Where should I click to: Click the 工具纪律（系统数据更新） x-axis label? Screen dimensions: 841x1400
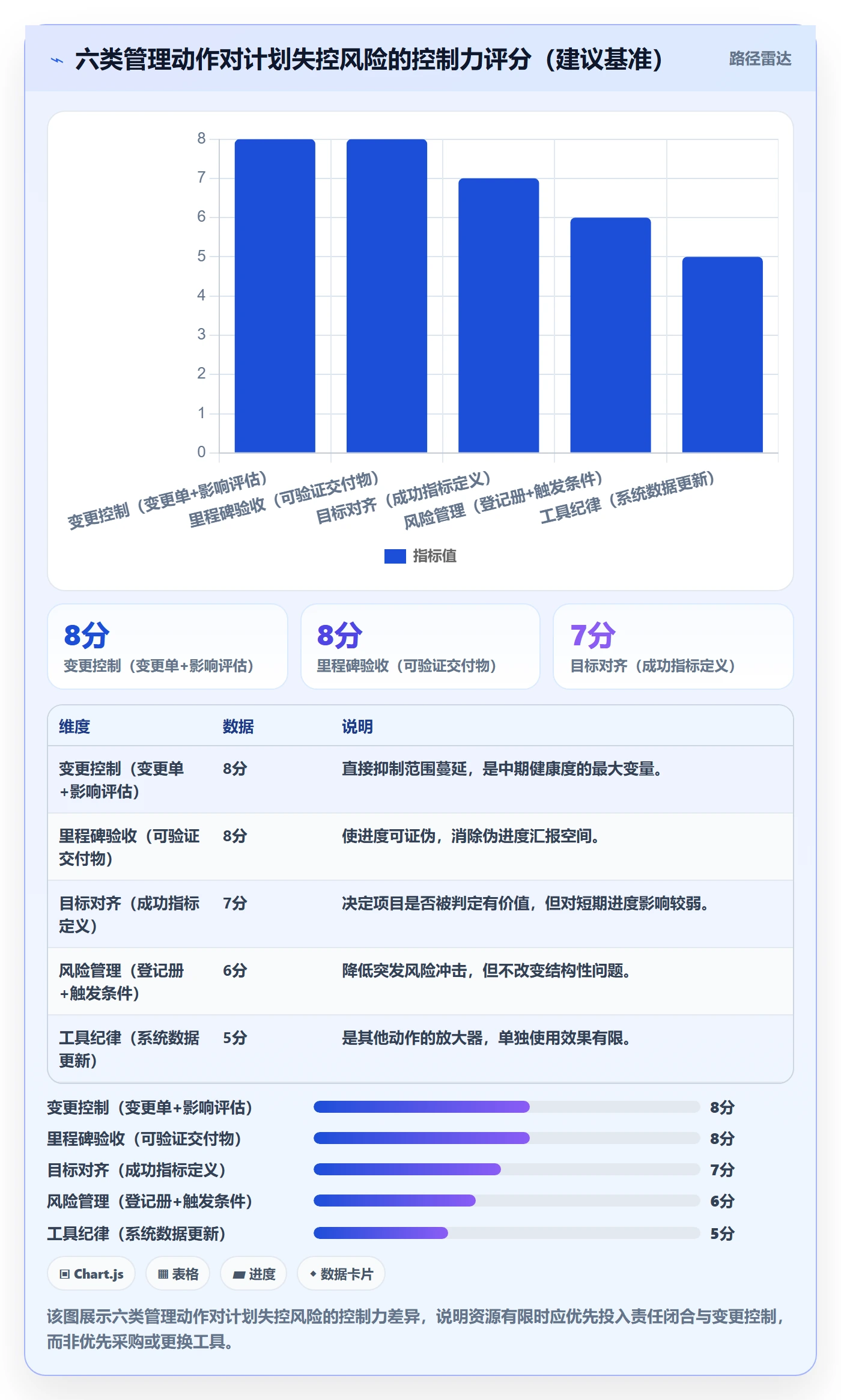tap(627, 498)
